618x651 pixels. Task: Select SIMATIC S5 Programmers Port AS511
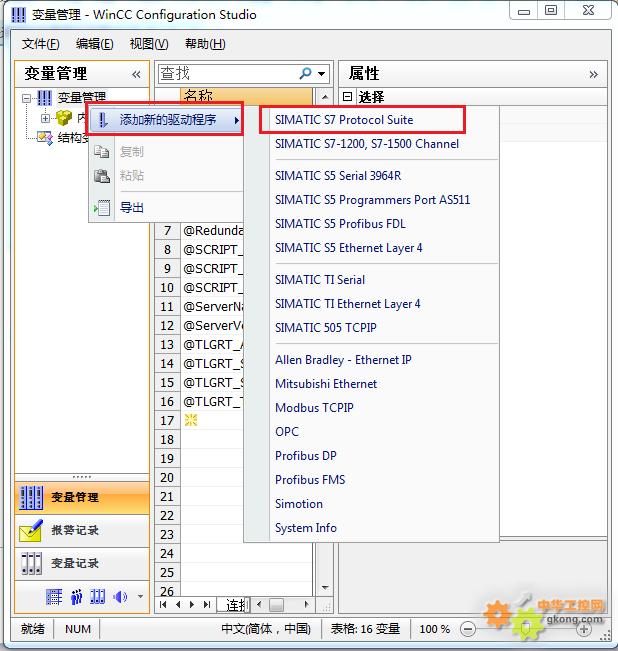tap(372, 200)
